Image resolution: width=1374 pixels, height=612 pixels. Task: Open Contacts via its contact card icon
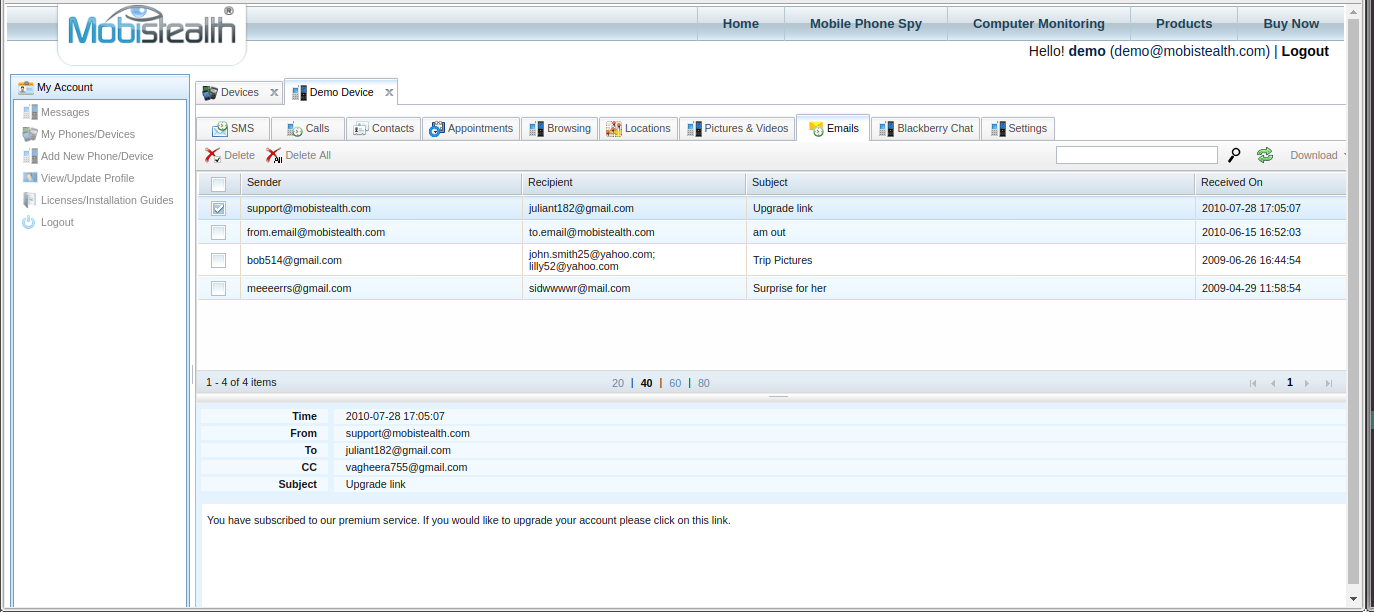[361, 129]
